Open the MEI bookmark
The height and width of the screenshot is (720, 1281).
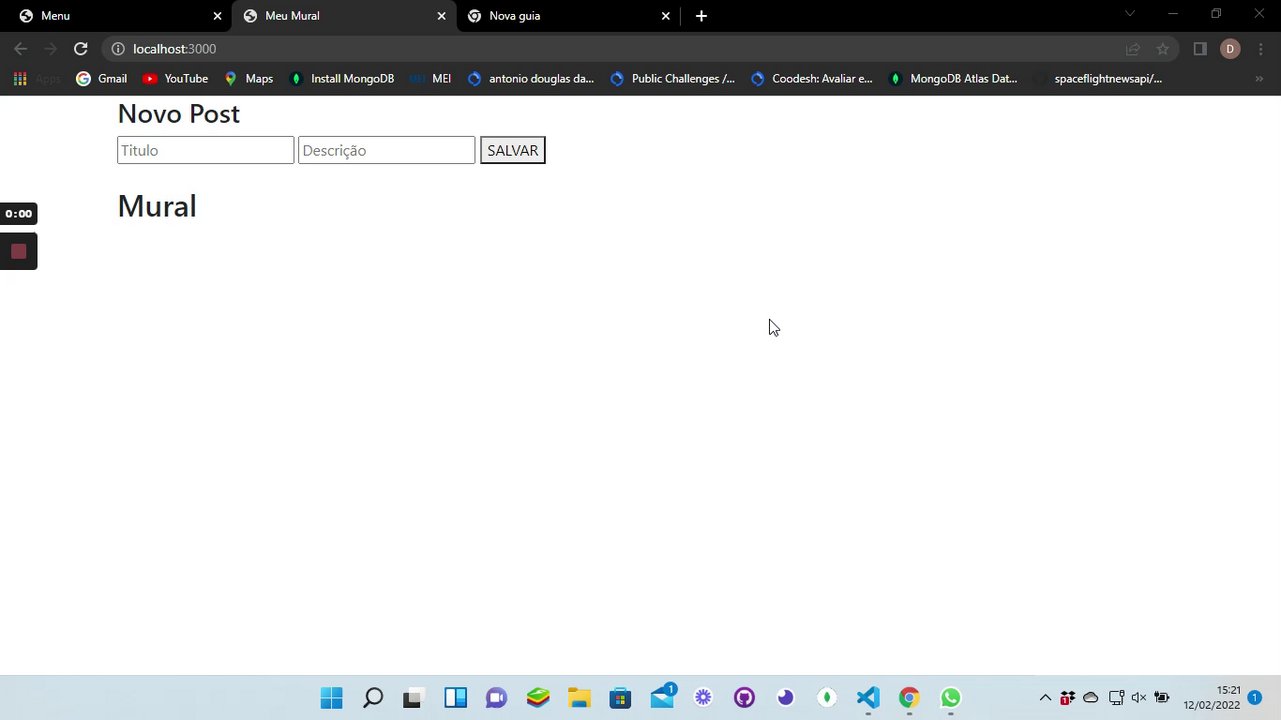pyautogui.click(x=431, y=78)
